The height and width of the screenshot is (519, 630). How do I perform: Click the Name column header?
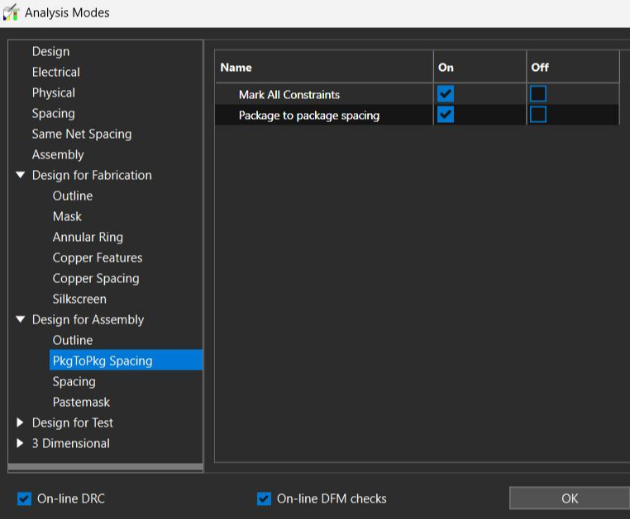point(324,67)
